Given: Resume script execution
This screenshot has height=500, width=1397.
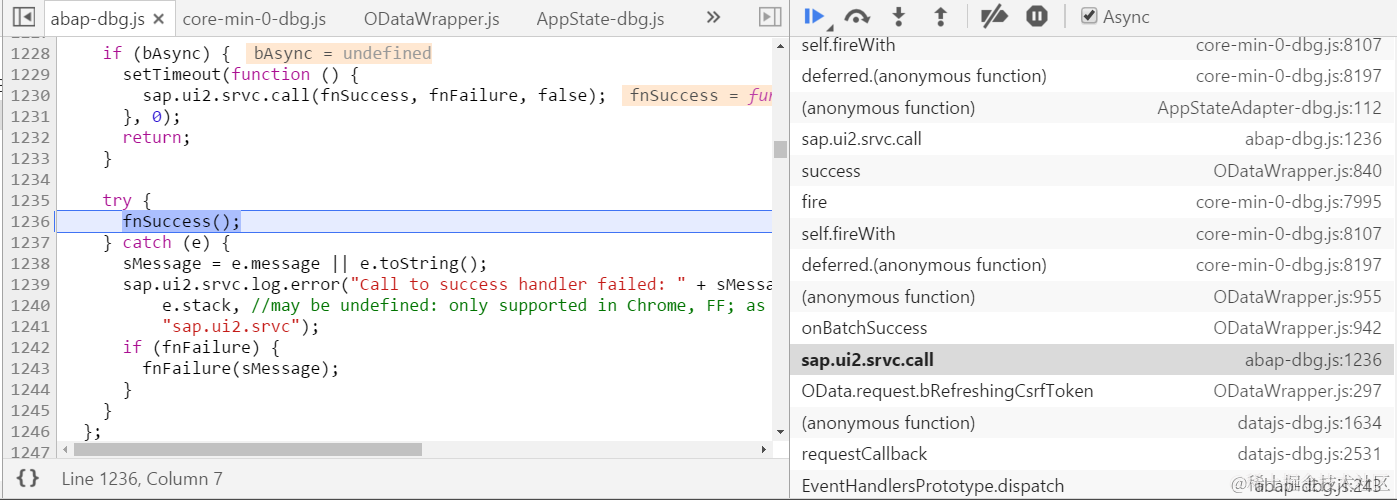Looking at the screenshot, I should click(814, 16).
